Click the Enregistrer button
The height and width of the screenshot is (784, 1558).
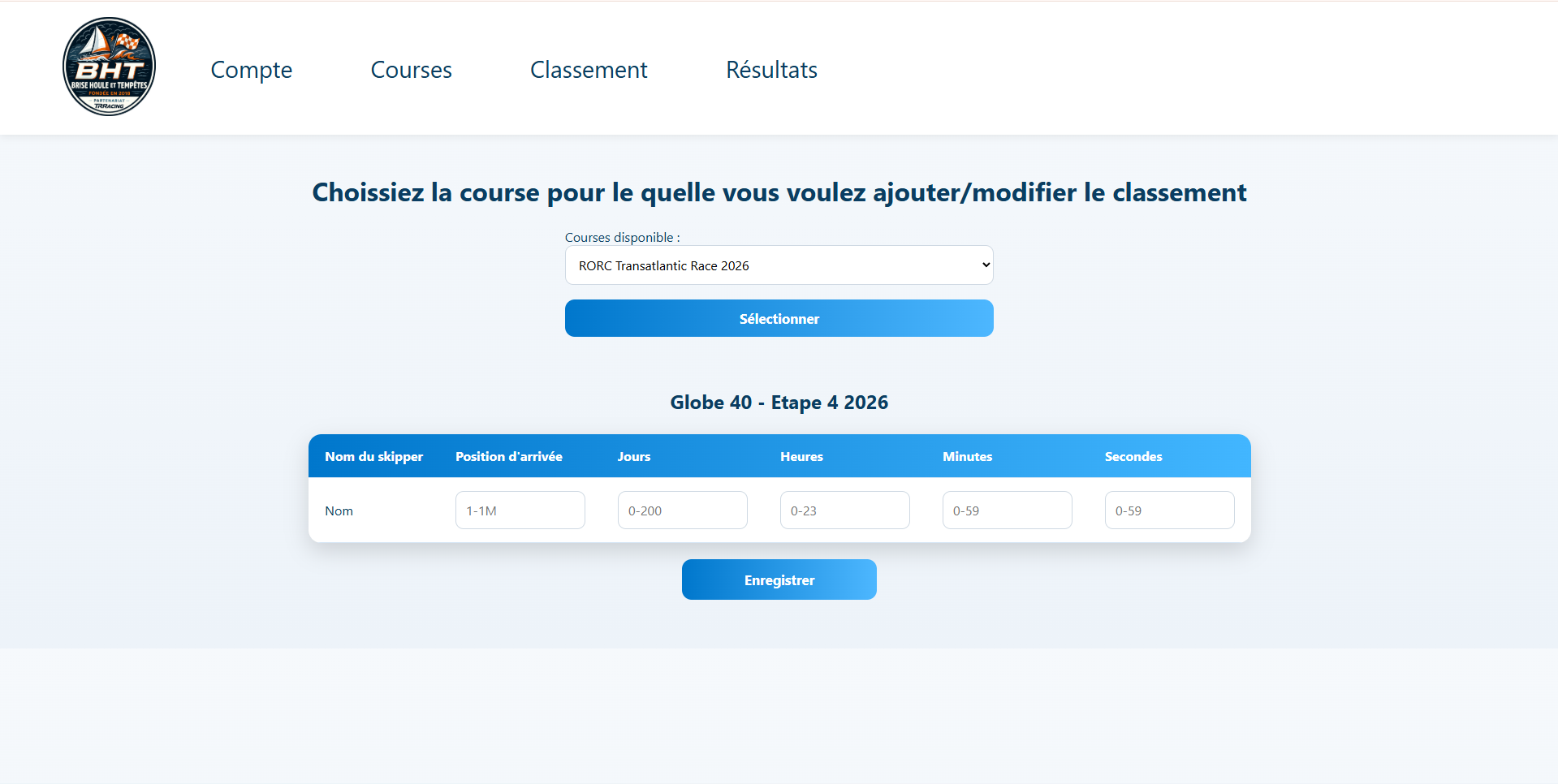[x=779, y=579]
